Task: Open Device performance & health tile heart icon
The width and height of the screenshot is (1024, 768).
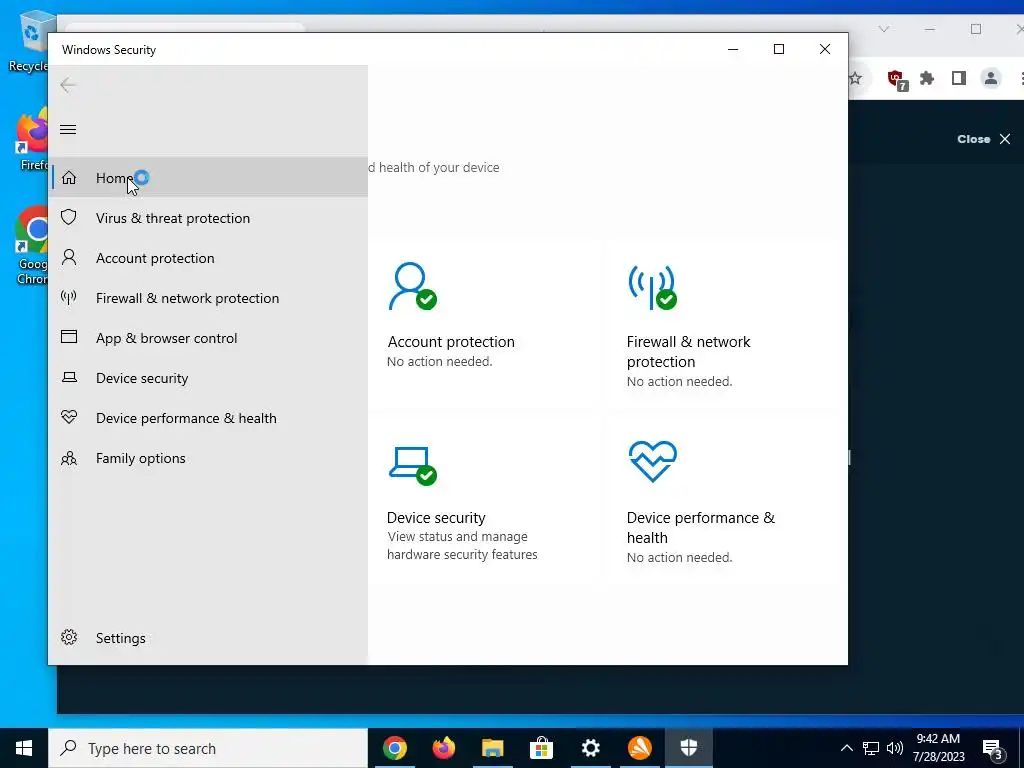Action: point(652,462)
